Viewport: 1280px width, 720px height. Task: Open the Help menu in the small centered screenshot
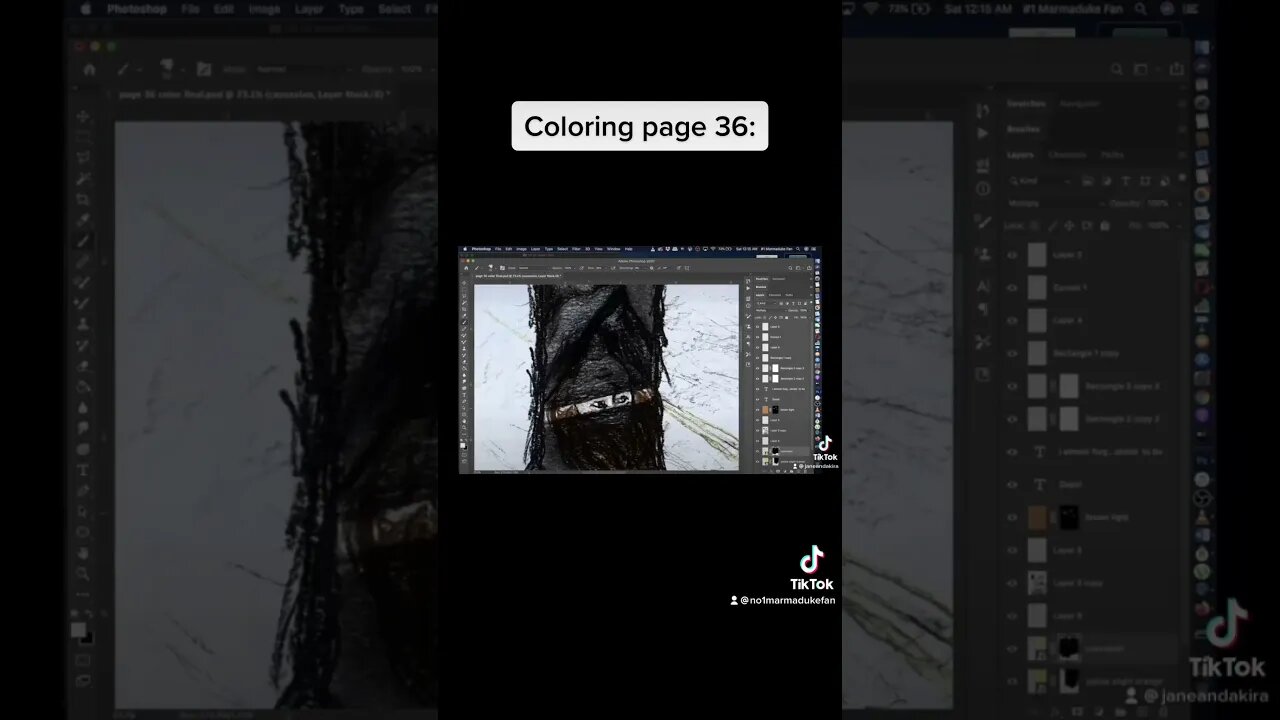[628, 249]
